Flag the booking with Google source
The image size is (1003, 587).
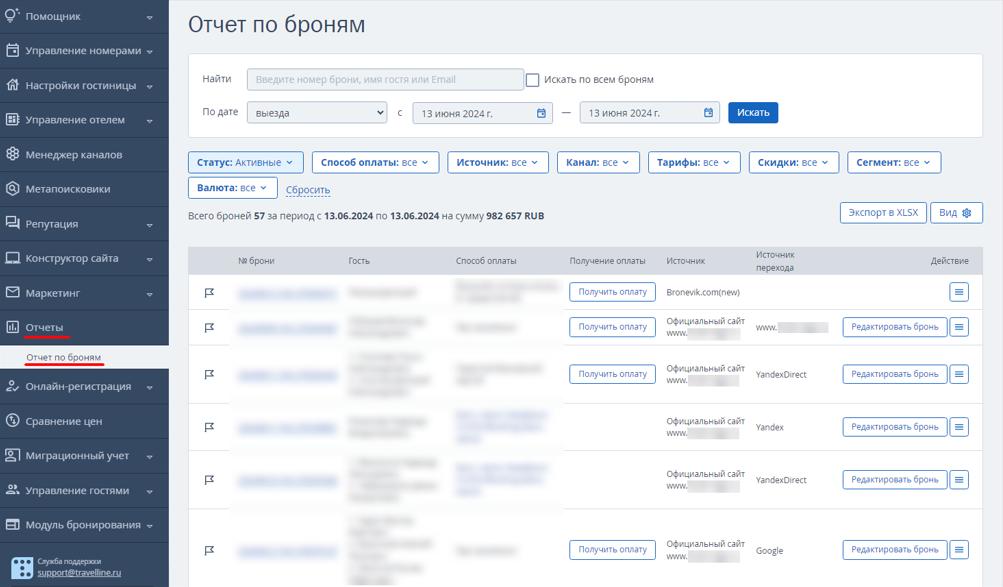pos(209,550)
